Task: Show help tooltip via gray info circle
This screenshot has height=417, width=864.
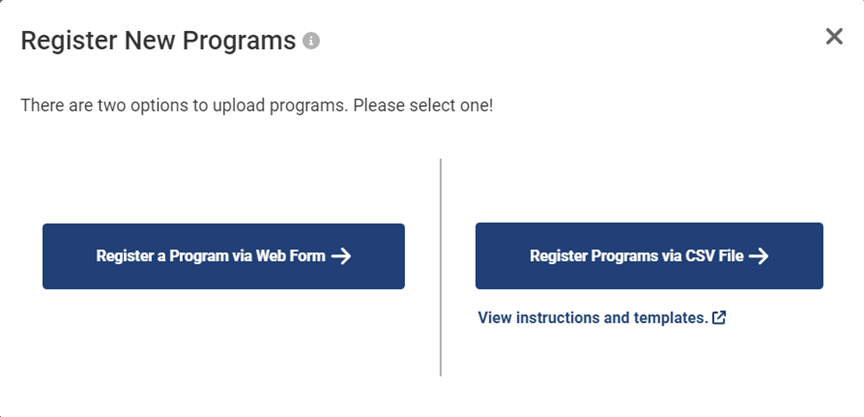Action: 311,42
